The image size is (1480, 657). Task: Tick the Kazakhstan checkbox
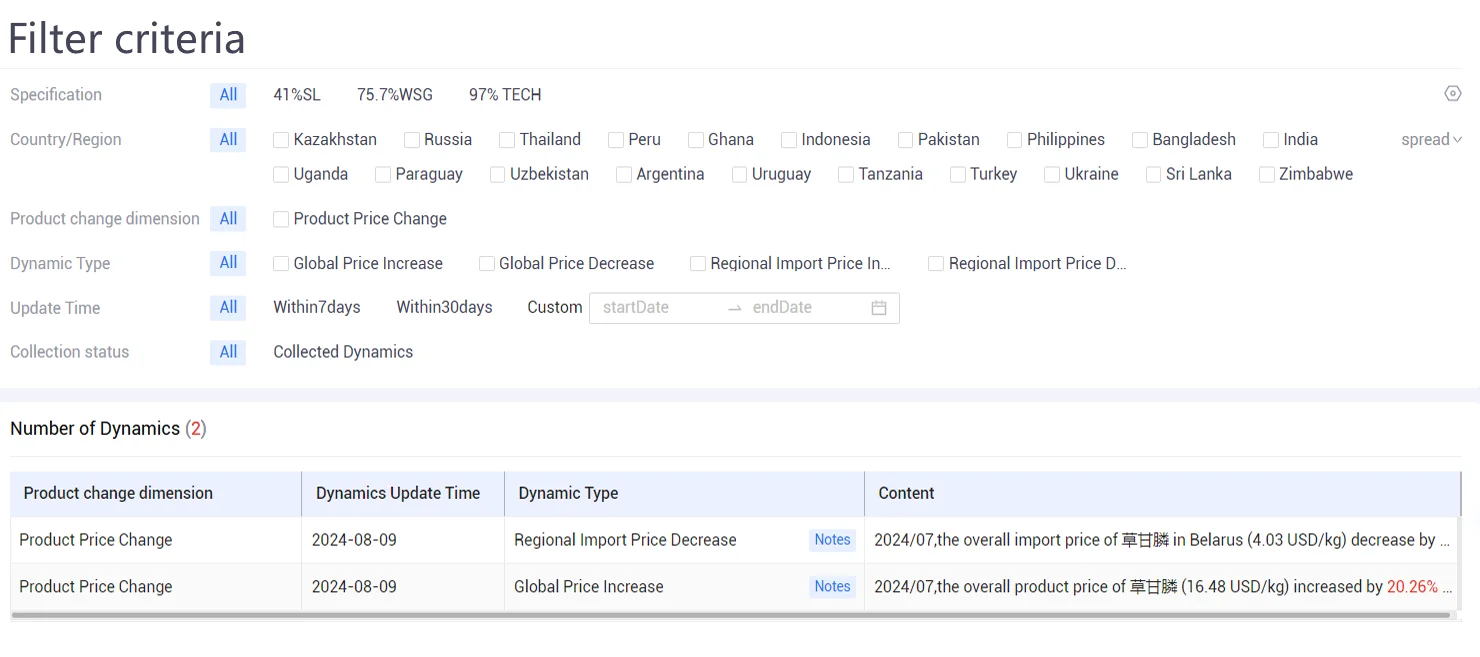pos(281,140)
